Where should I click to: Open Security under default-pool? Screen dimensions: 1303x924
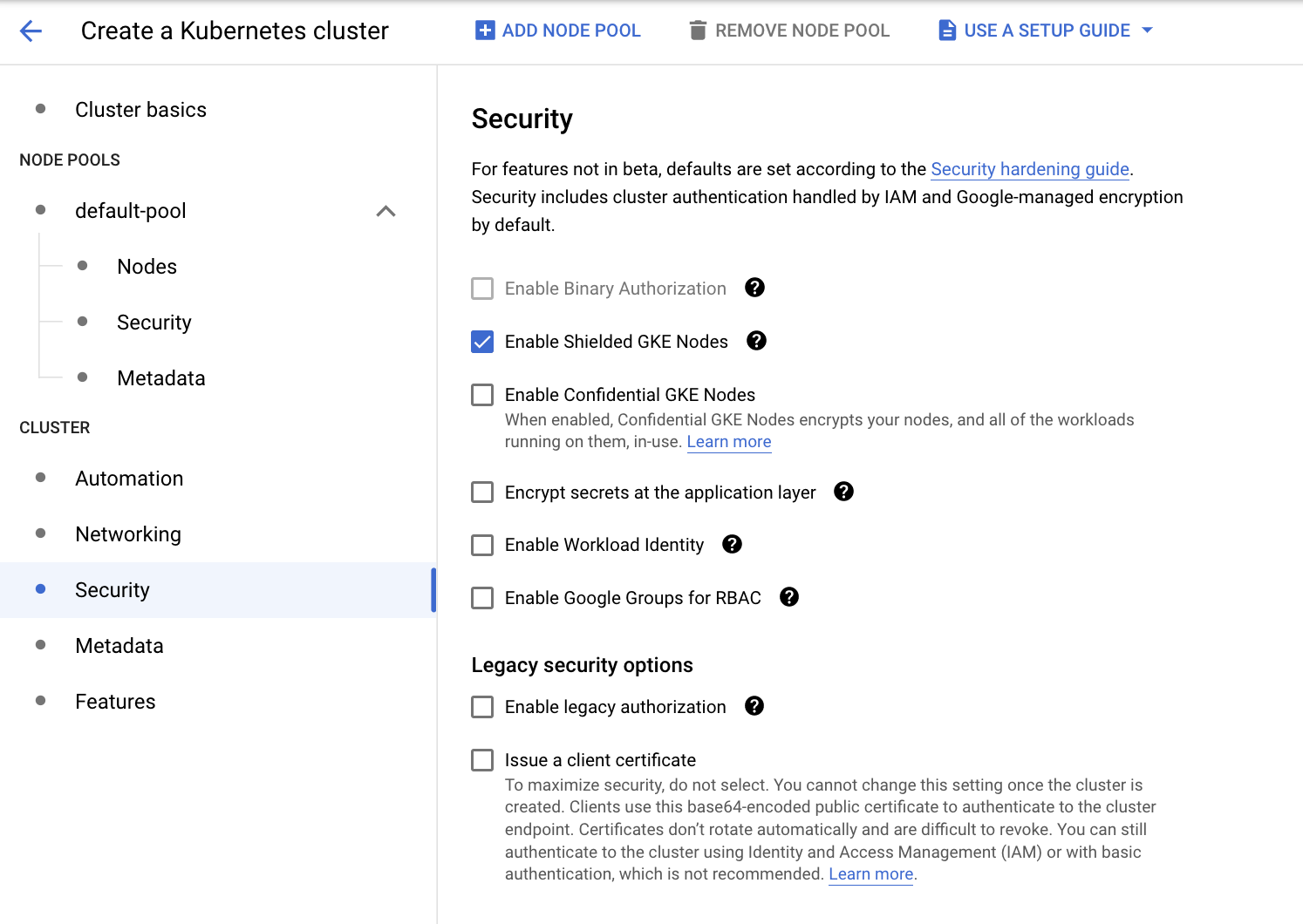[154, 323]
